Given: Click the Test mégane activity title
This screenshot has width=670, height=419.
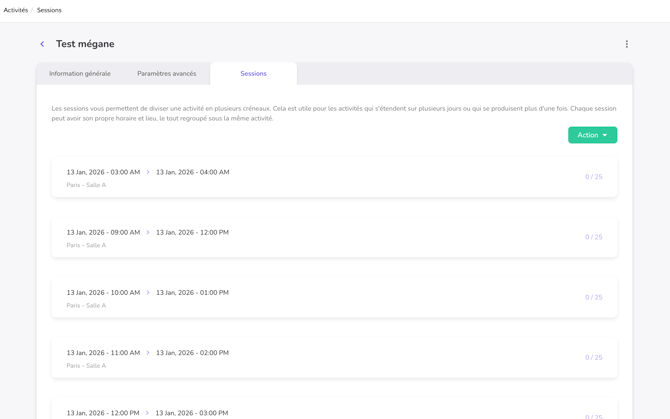Looking at the screenshot, I should 85,44.
